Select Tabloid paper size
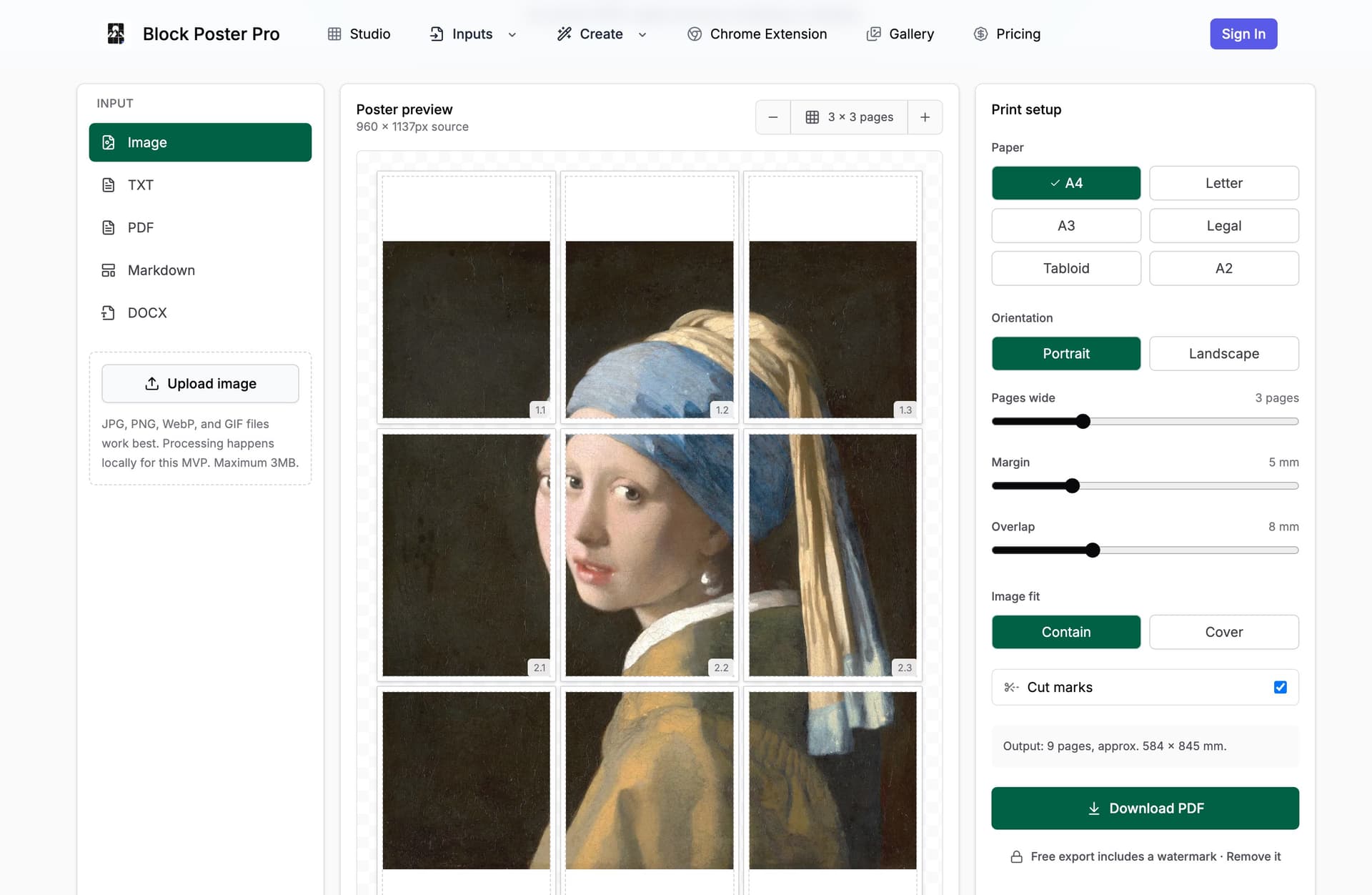Image resolution: width=1372 pixels, height=895 pixels. coord(1066,268)
